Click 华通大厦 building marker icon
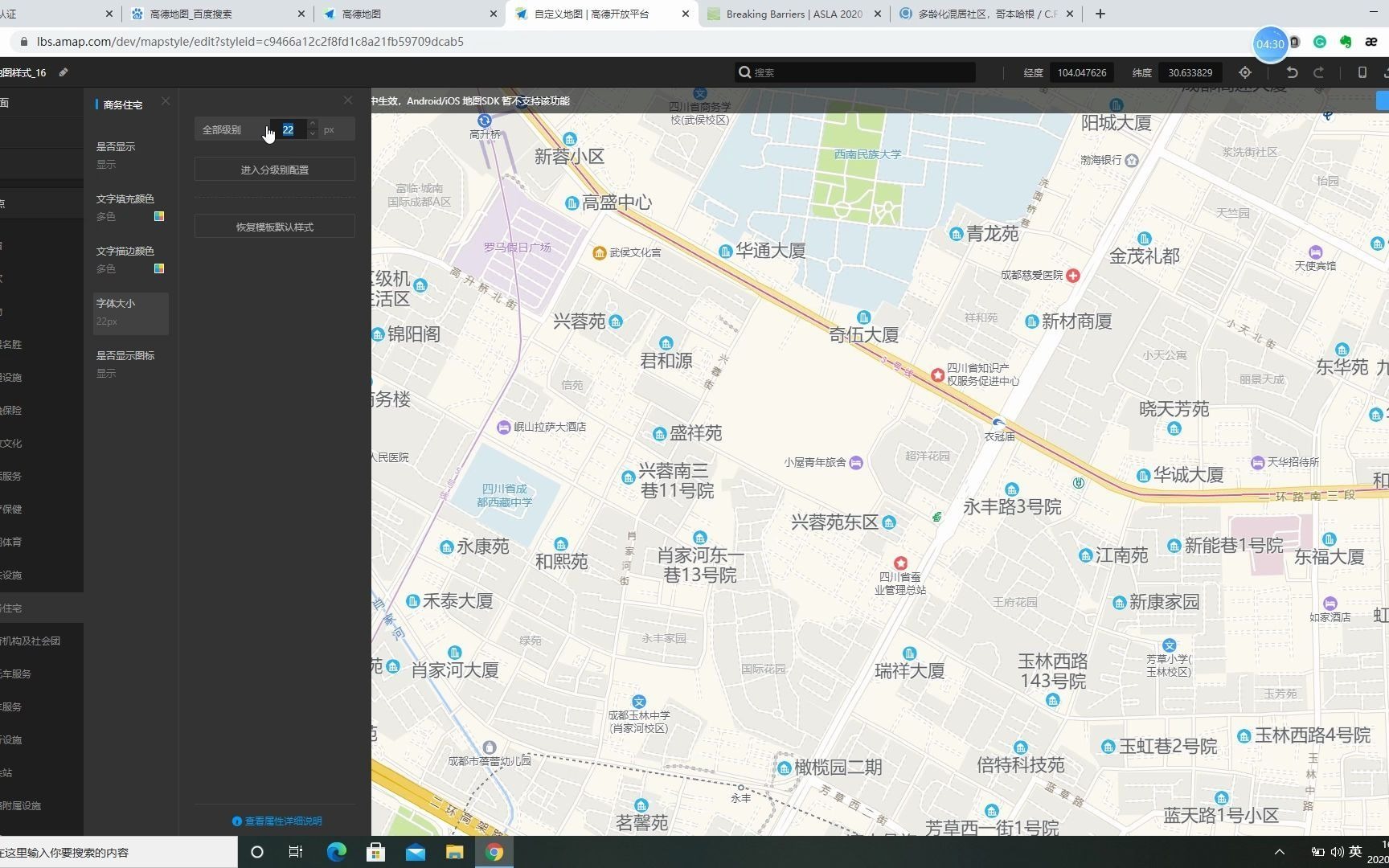This screenshot has width=1389, height=868. pos(725,252)
